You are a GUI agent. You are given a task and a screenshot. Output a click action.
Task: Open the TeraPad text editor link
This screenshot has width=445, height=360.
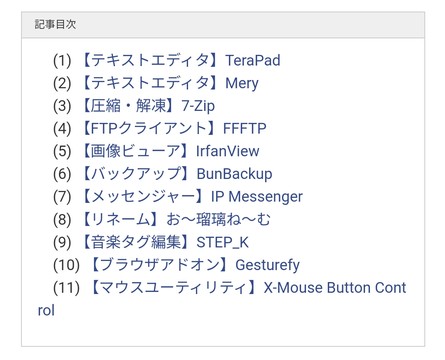(180, 60)
